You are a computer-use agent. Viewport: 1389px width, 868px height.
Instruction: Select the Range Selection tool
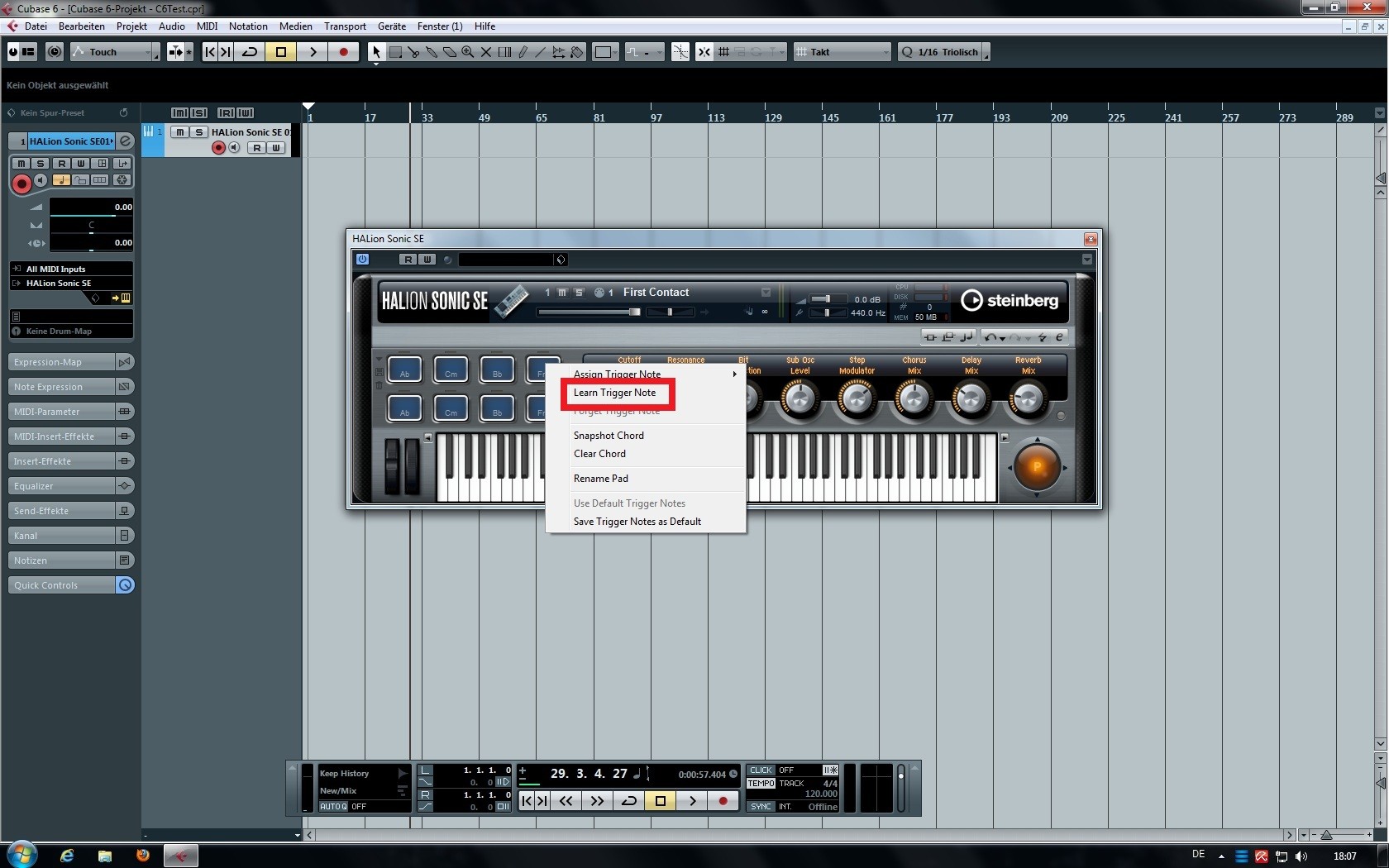(x=395, y=52)
